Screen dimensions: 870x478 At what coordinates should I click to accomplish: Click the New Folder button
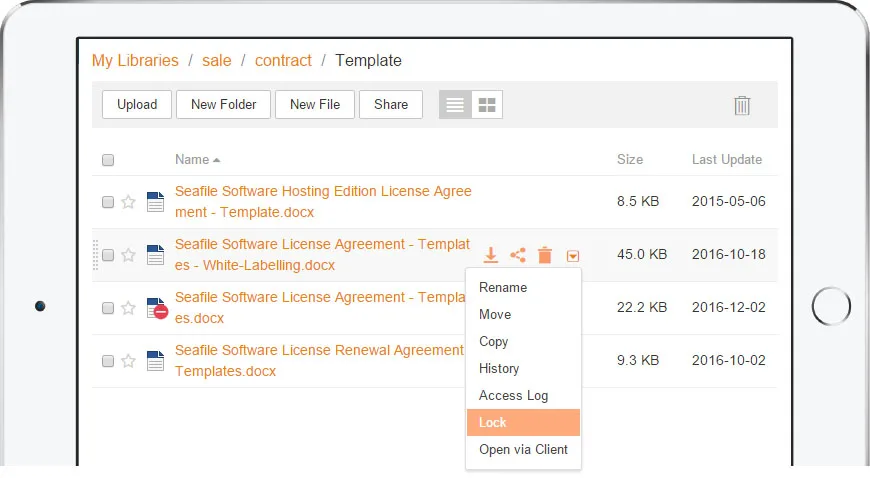tap(223, 105)
